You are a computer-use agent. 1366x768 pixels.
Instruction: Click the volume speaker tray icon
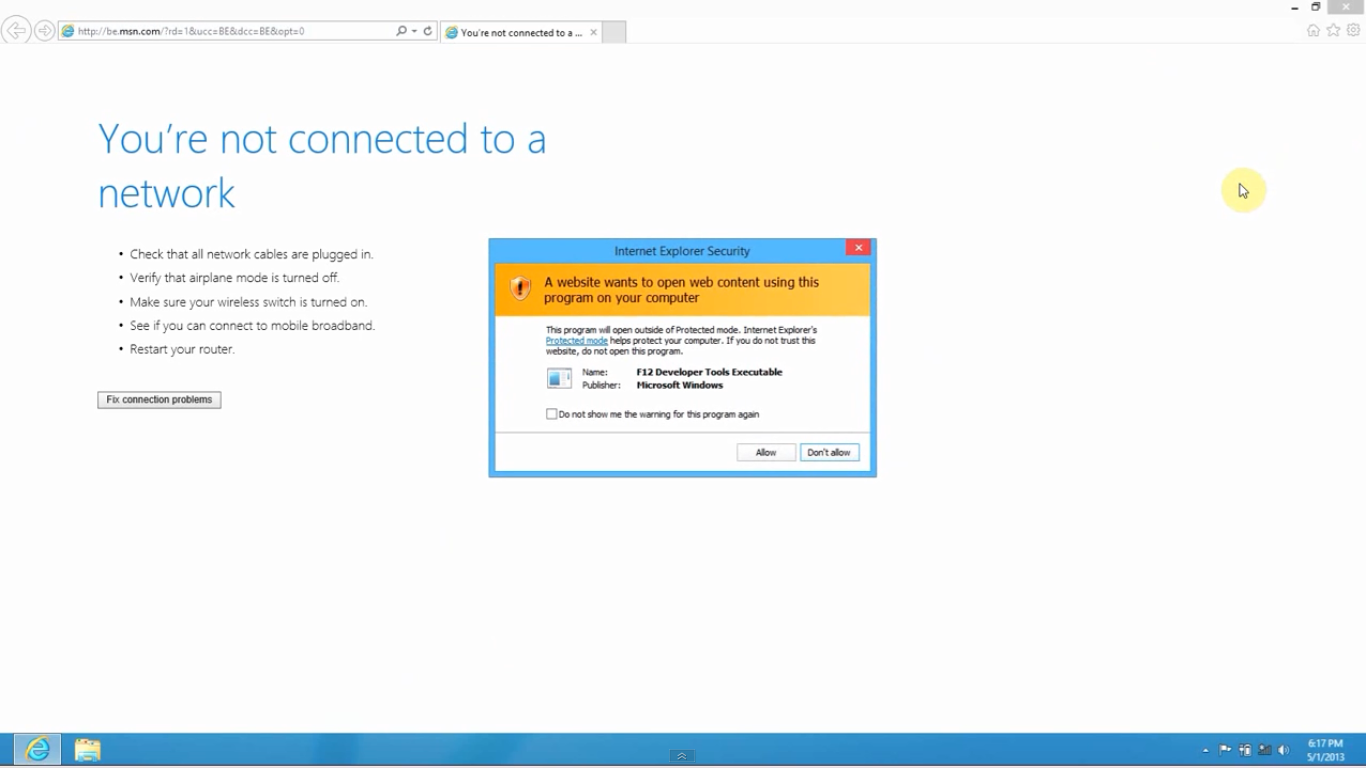coord(1284,750)
